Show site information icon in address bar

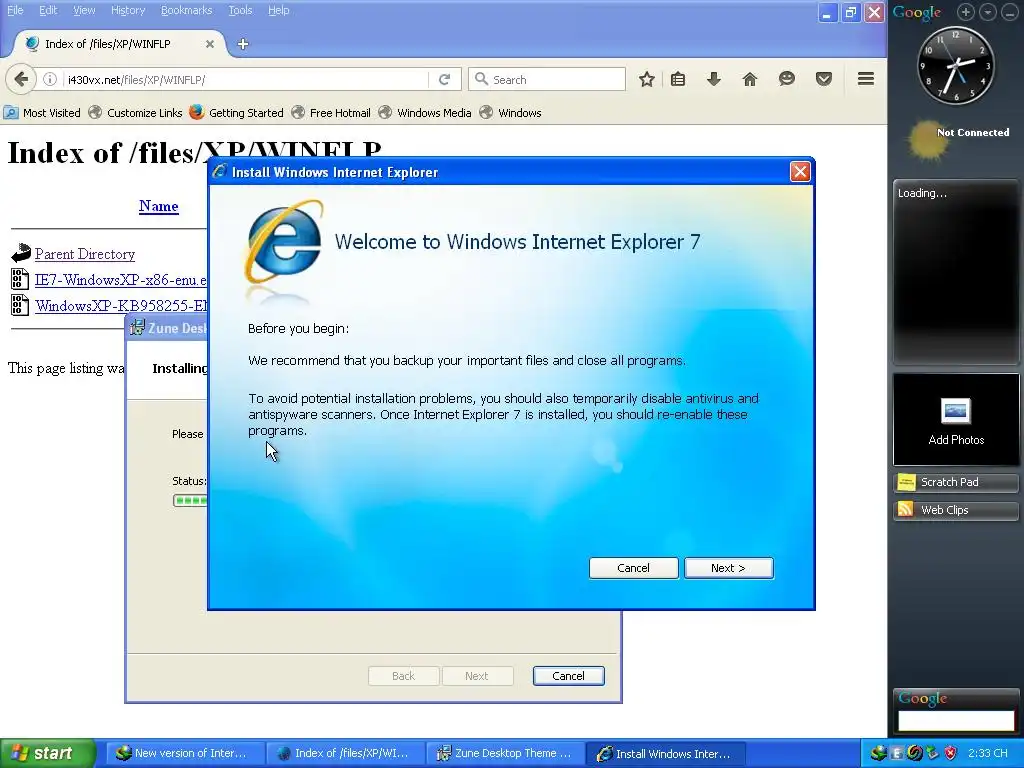click(x=50, y=80)
